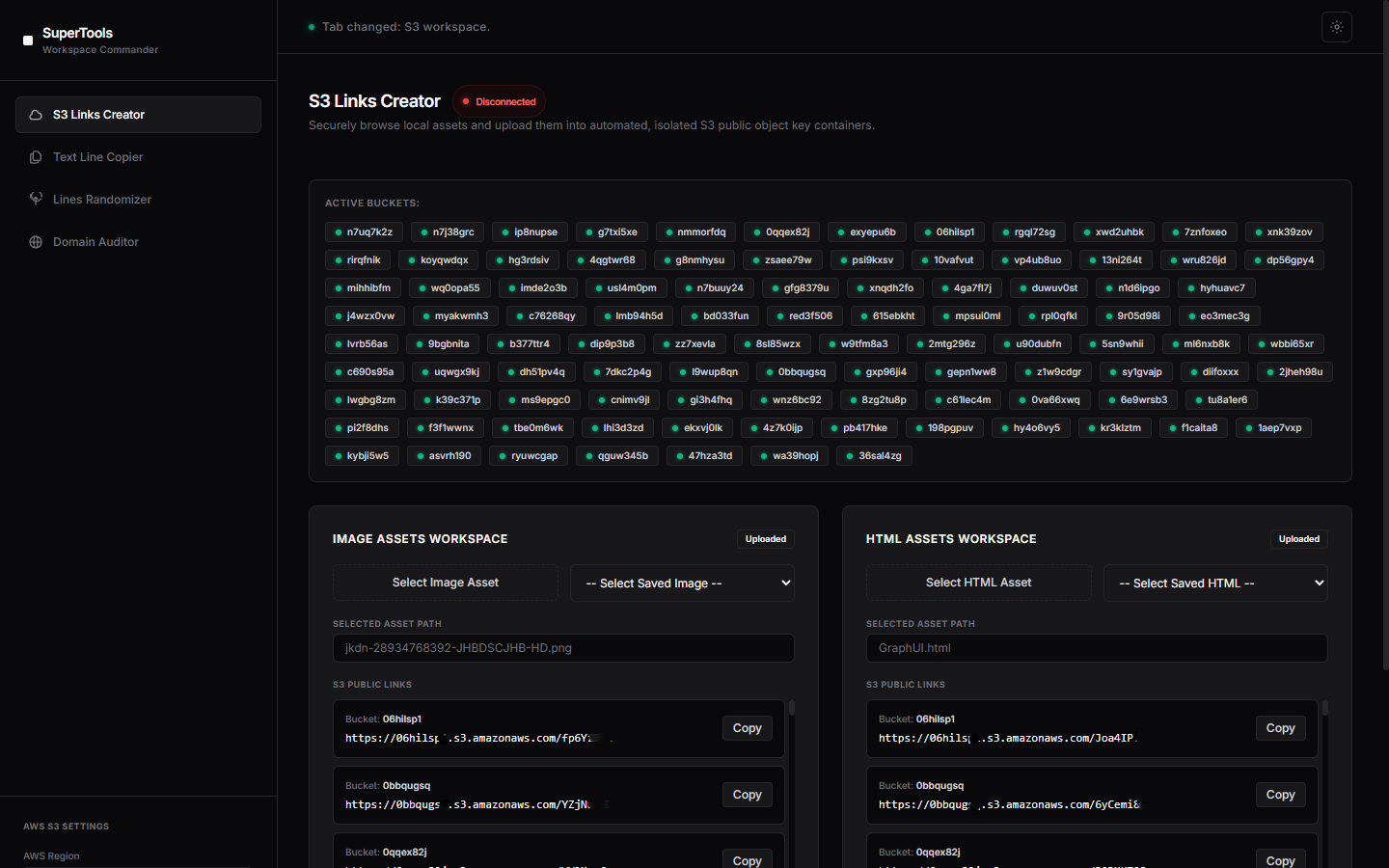Open Lines Randomizer in the sidebar
Screen dimensions: 1389x868
click(138, 200)
